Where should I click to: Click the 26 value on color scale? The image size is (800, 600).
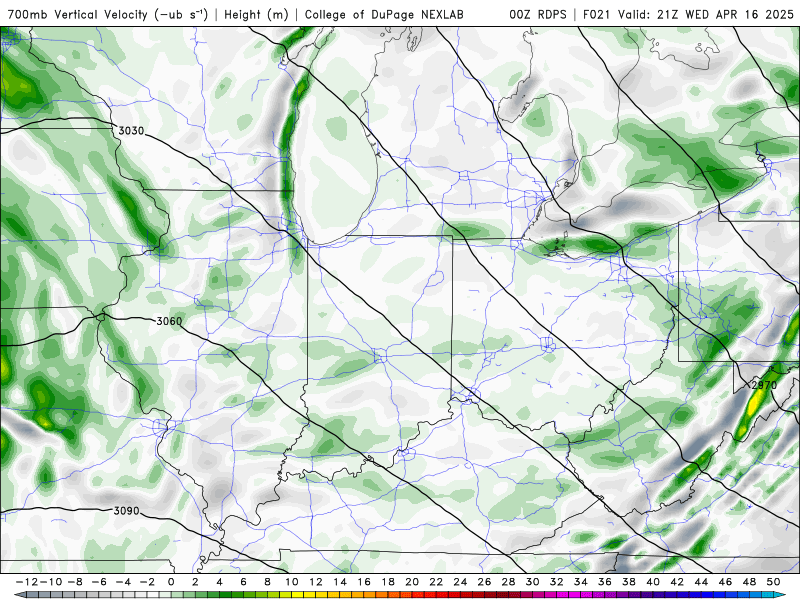pos(484,582)
